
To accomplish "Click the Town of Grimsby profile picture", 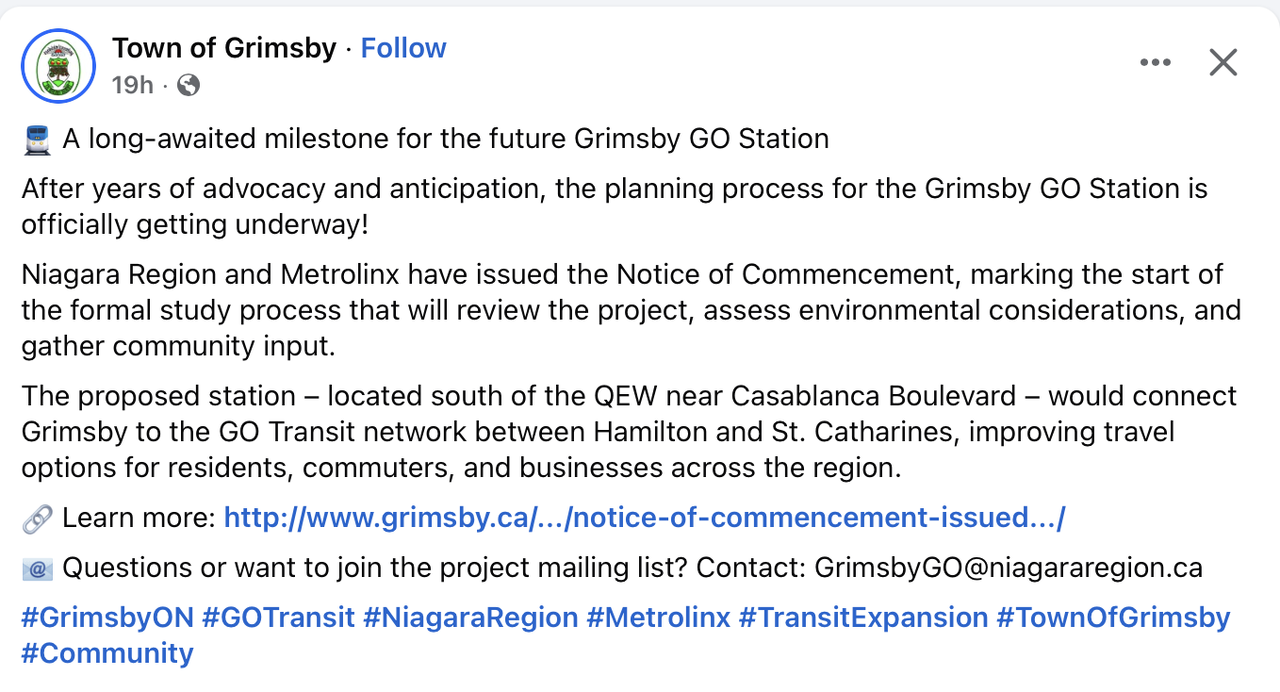I will click(x=58, y=66).
